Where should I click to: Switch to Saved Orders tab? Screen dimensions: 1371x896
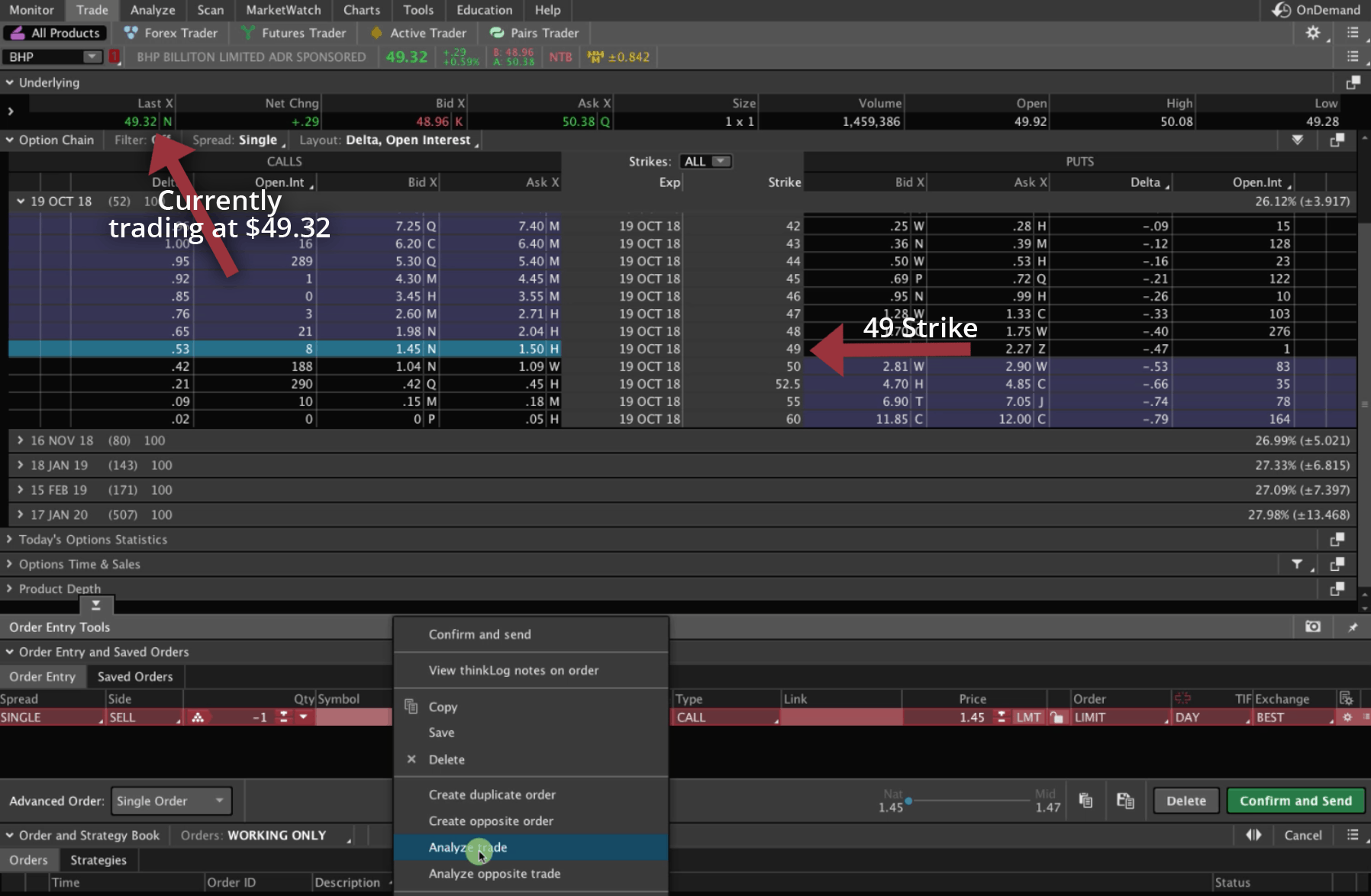[135, 677]
